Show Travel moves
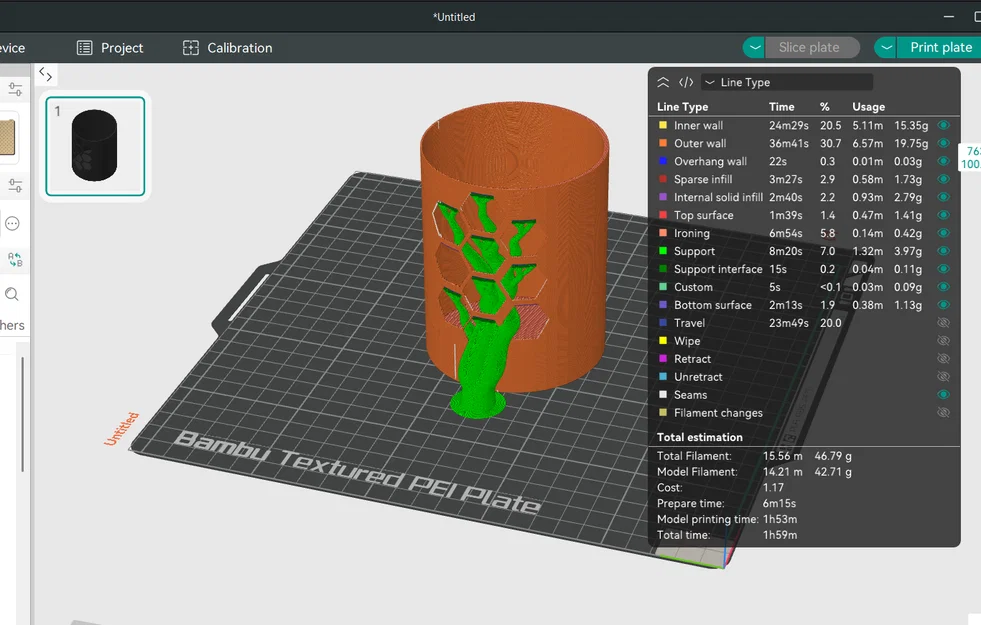The height and width of the screenshot is (625, 981). (x=943, y=323)
